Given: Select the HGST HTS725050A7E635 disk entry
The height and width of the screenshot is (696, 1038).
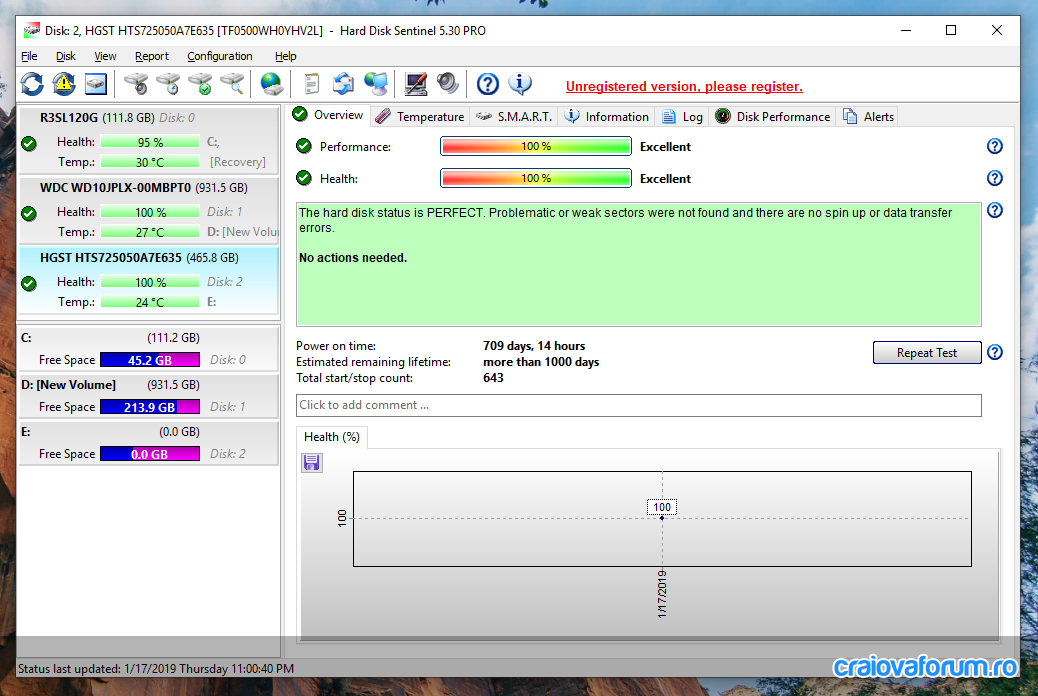Looking at the screenshot, I should 149,280.
